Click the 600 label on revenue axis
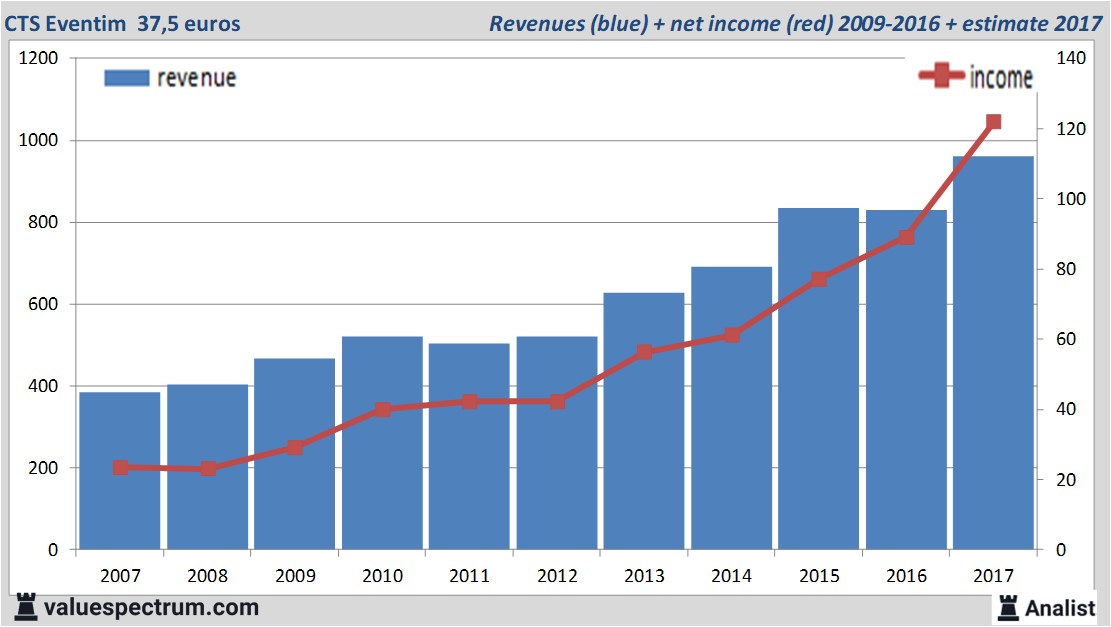 (43, 304)
